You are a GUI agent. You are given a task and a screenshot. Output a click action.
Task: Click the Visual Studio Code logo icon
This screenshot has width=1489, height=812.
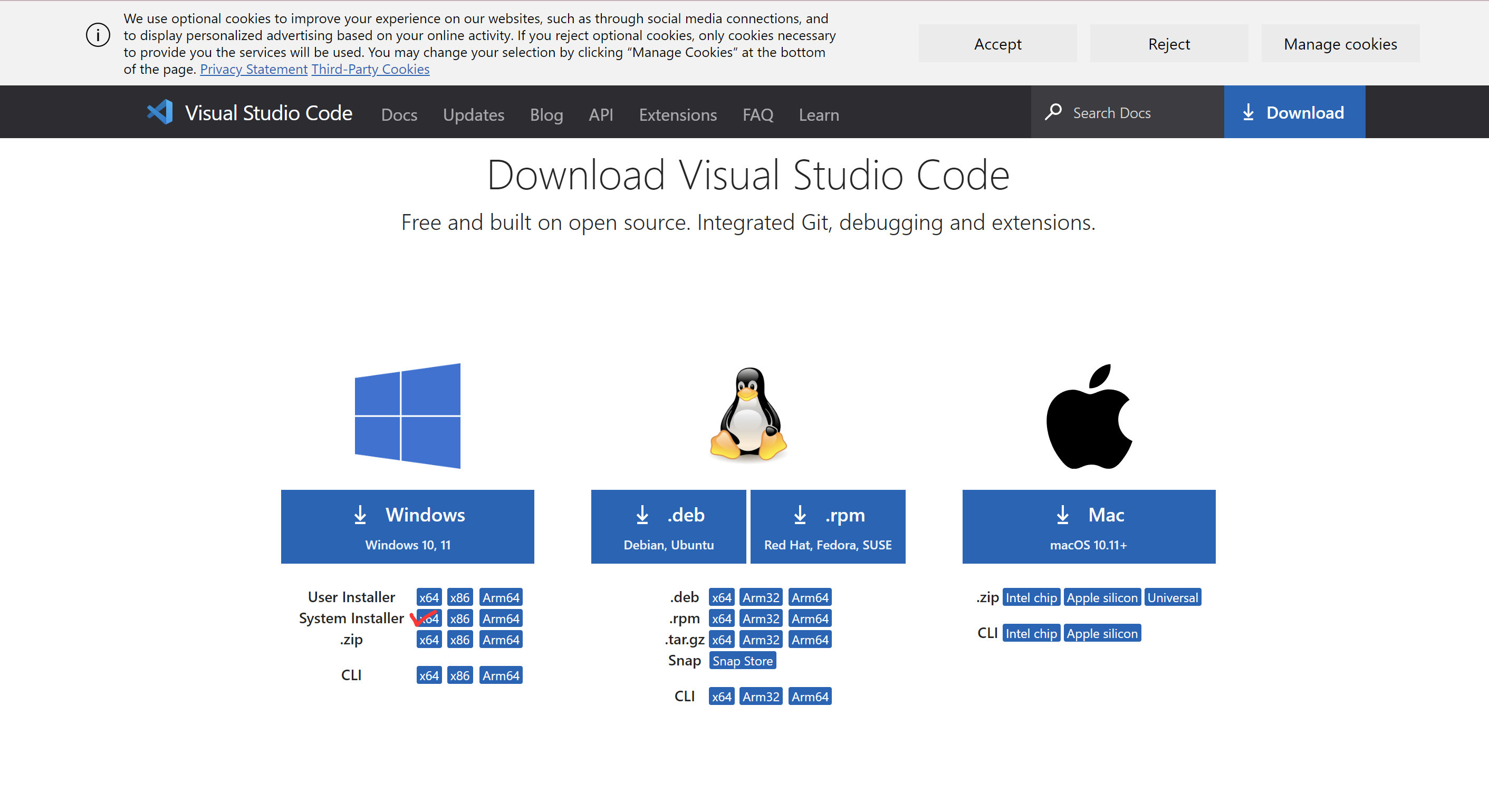(x=159, y=112)
